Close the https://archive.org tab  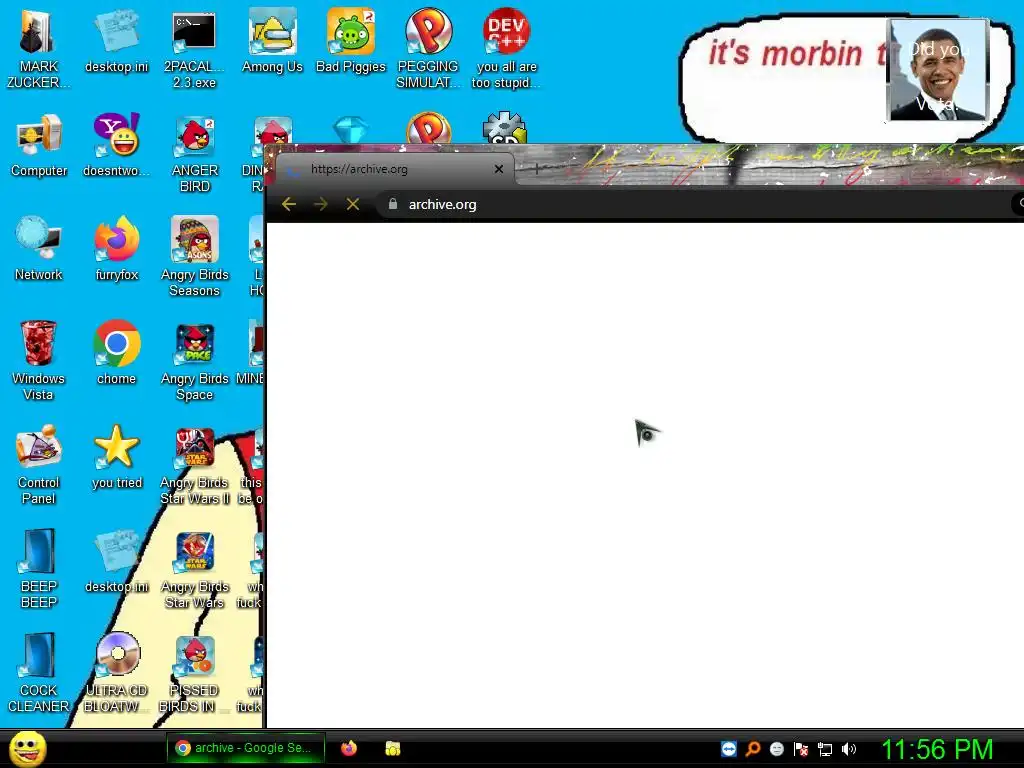[499, 169]
